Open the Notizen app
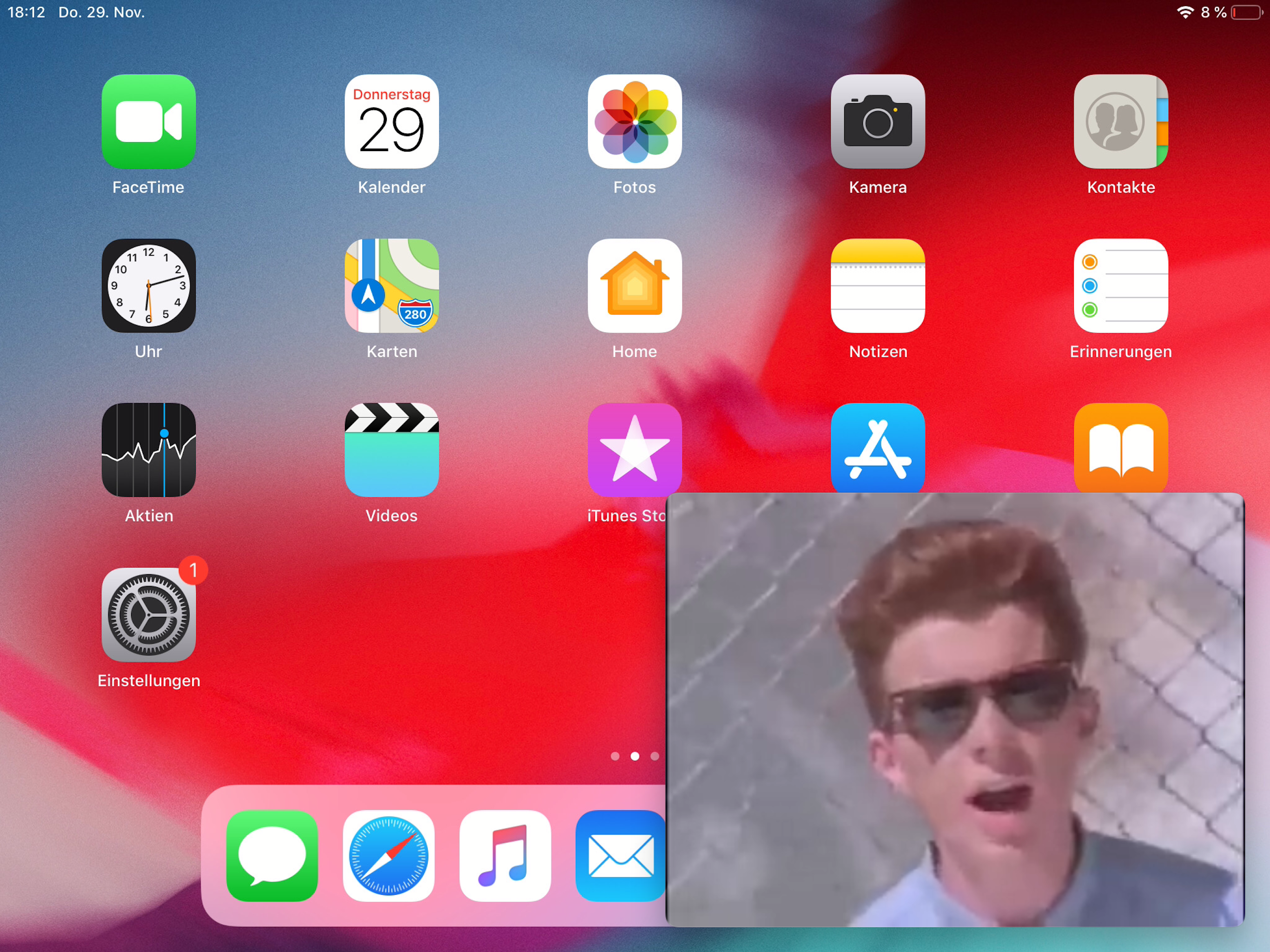Viewport: 1270px width, 952px height. pyautogui.click(x=877, y=286)
